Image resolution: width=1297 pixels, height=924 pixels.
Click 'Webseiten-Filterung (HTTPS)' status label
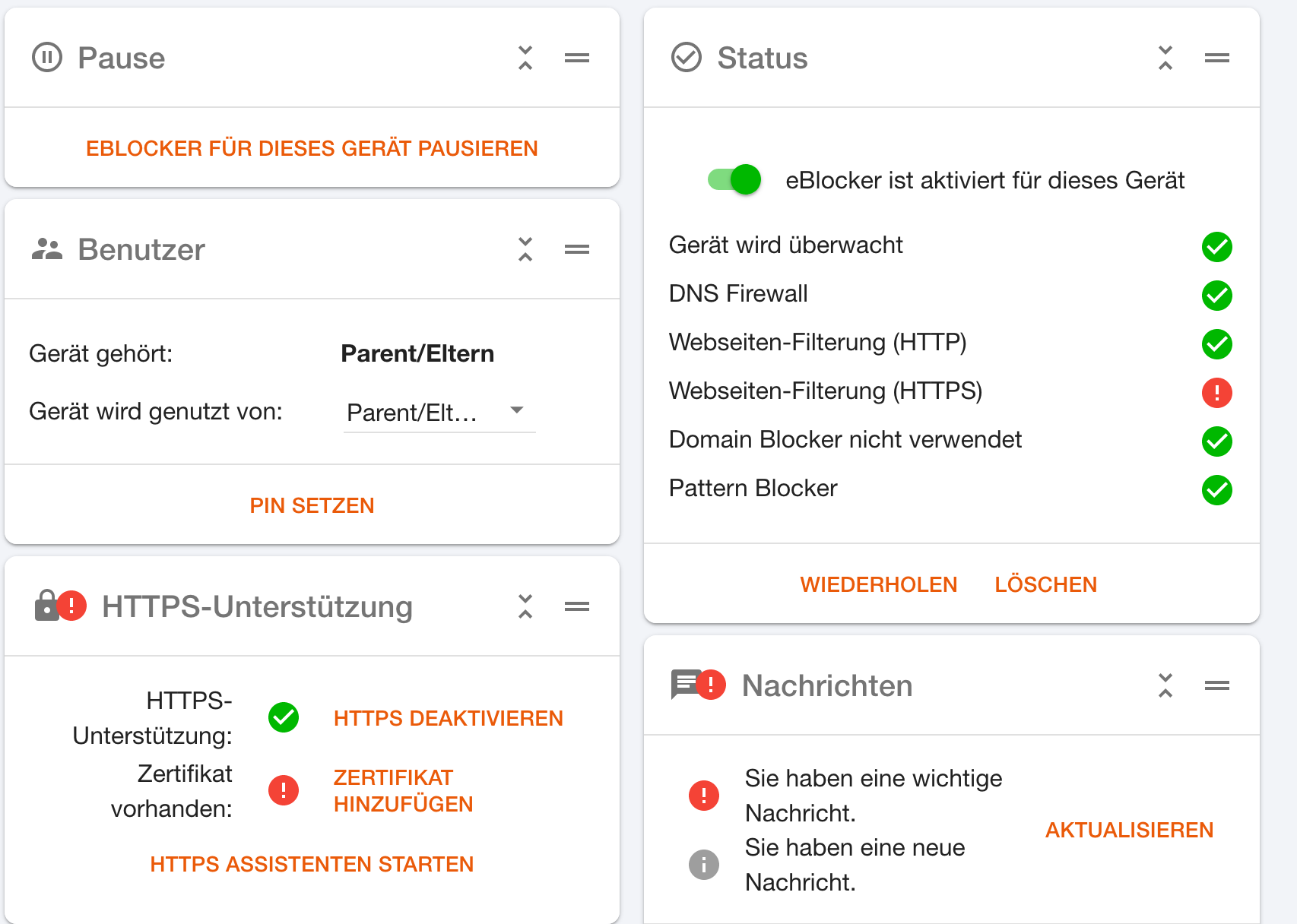click(826, 391)
